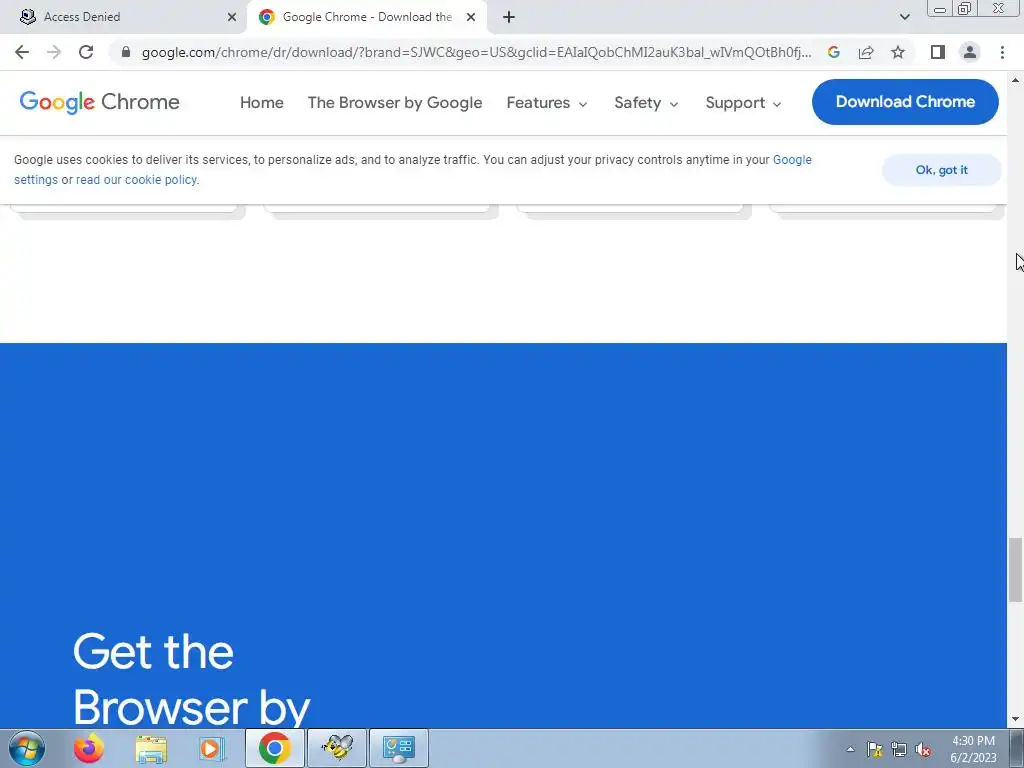Open The Browser by Google page
This screenshot has height=768, width=1024.
[x=395, y=103]
